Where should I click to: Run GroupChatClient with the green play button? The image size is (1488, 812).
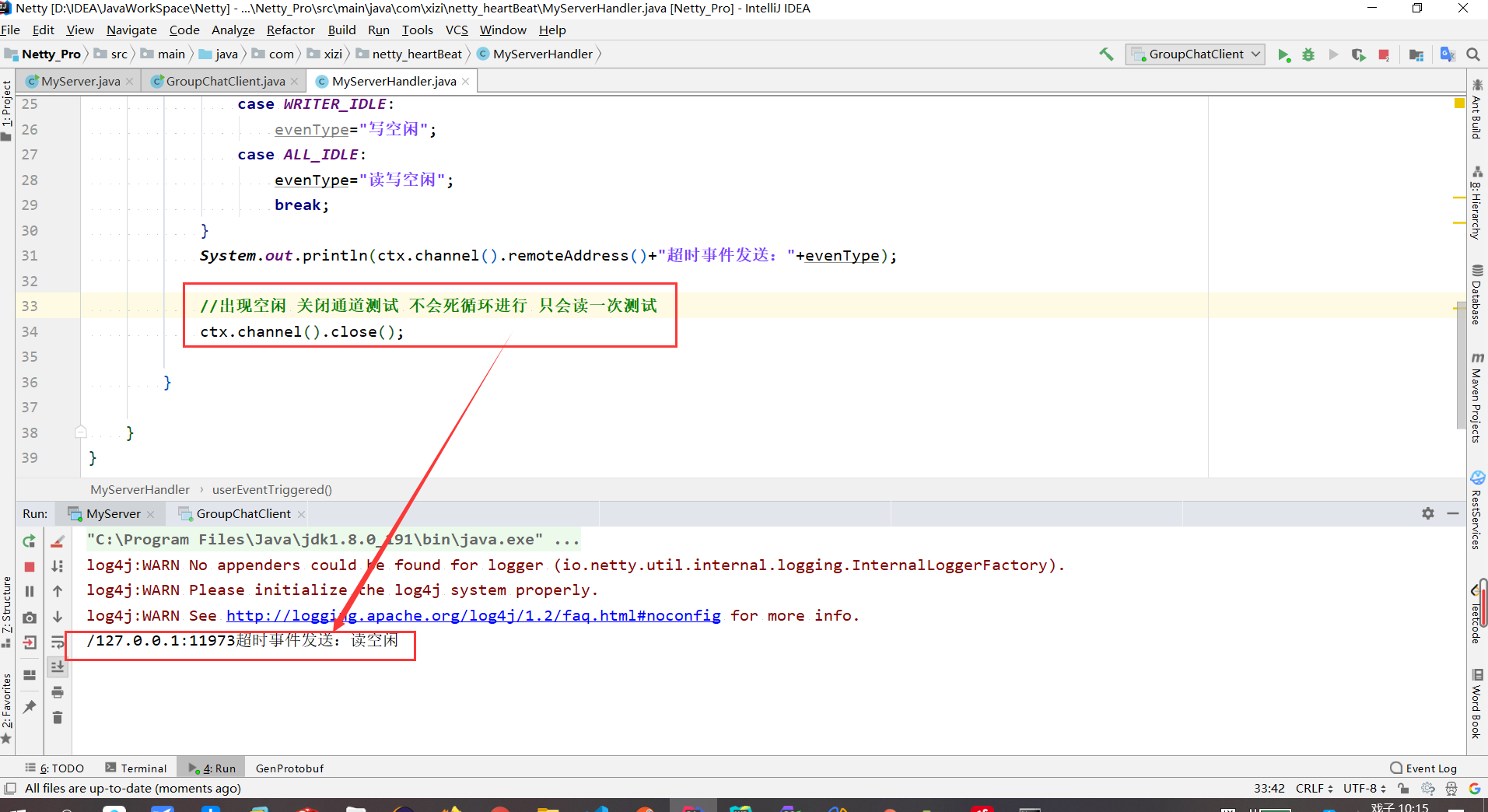coord(1283,54)
